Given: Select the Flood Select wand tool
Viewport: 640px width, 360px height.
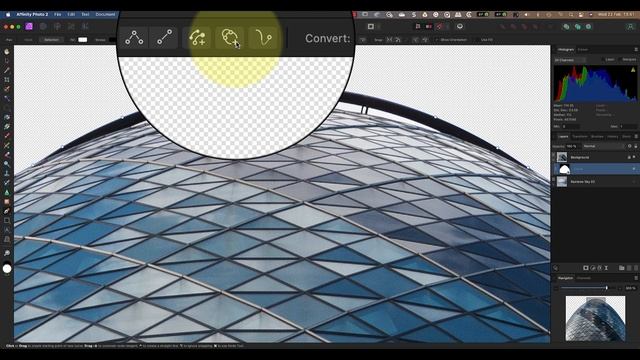Looking at the screenshot, I should tap(7, 99).
